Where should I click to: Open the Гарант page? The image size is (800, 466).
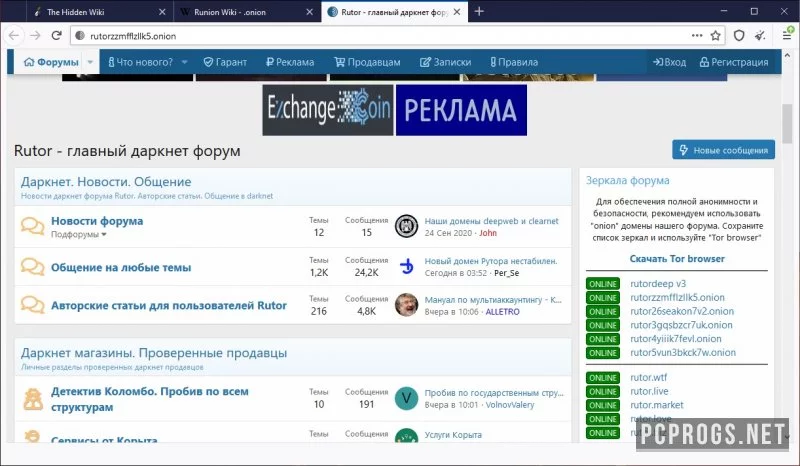225,62
